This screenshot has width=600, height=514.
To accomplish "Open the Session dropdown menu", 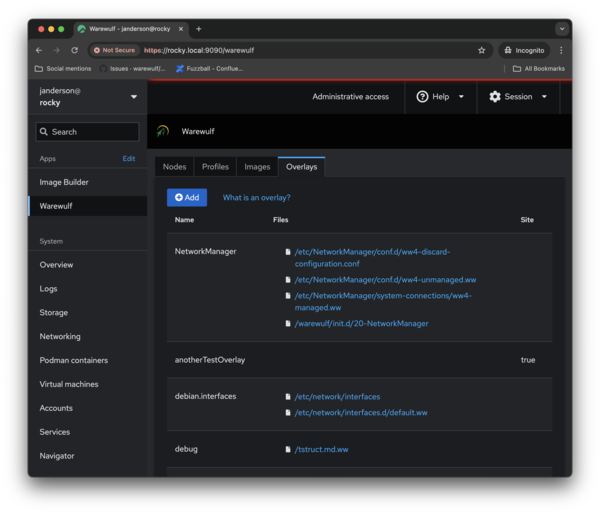I will coord(518,97).
